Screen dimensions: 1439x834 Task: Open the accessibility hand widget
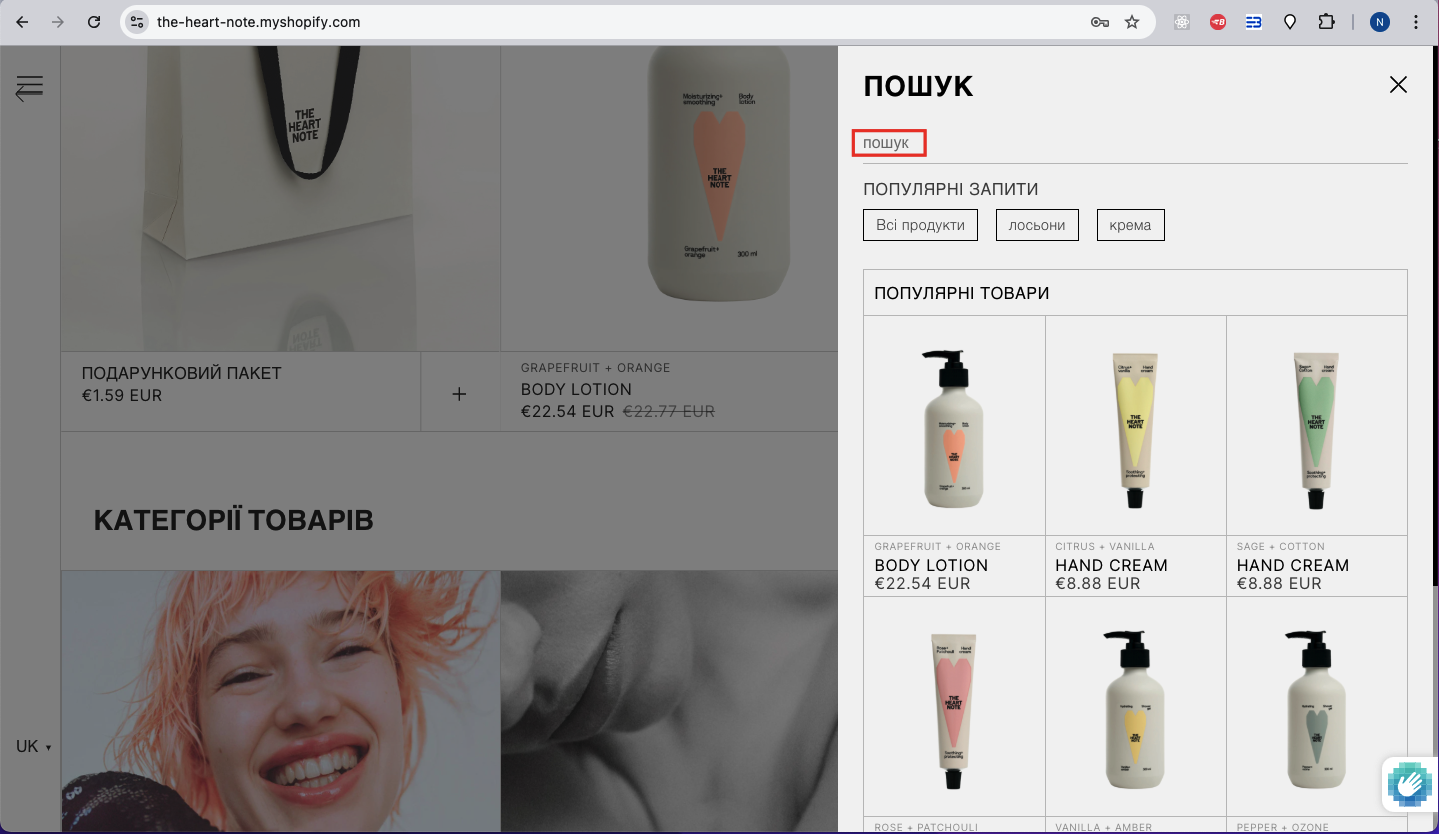pyautogui.click(x=1410, y=784)
